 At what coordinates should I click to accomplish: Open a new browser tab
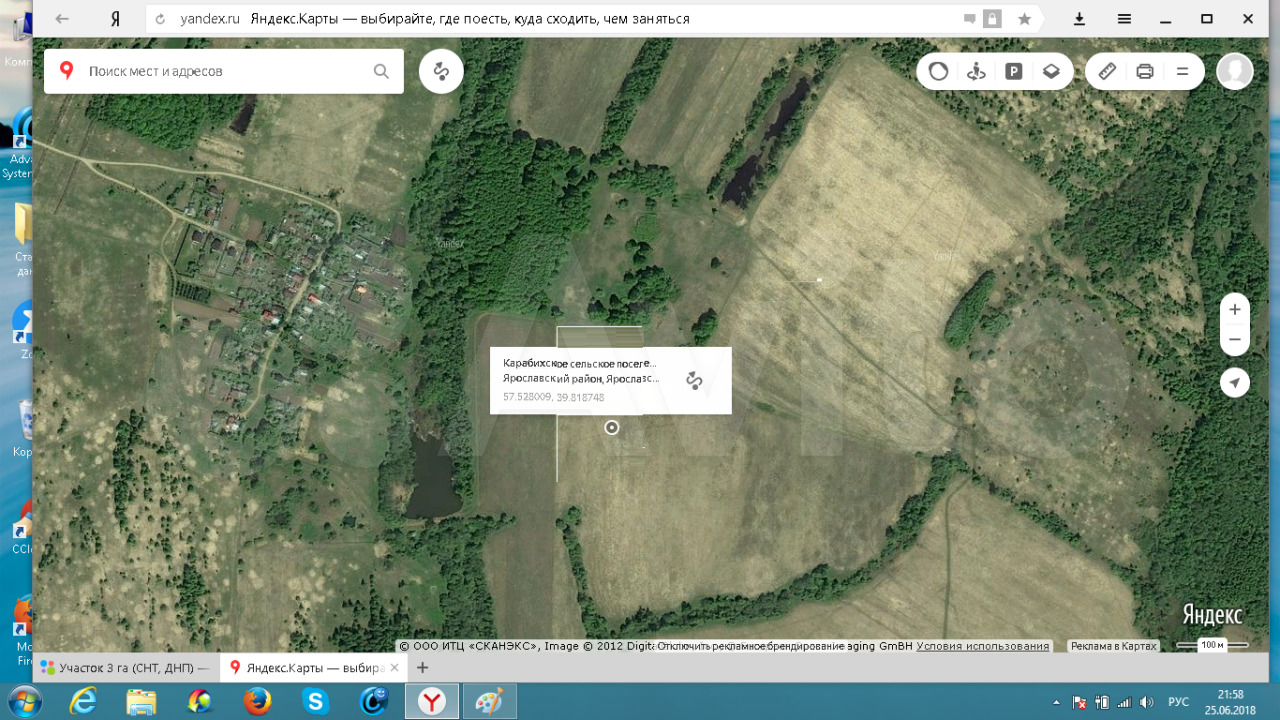click(422, 667)
